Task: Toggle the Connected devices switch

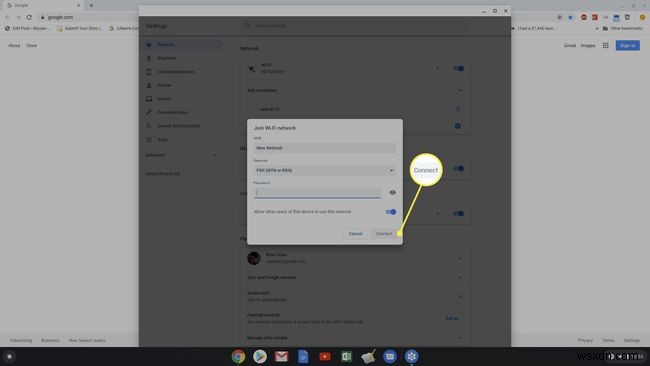Action: [x=458, y=213]
